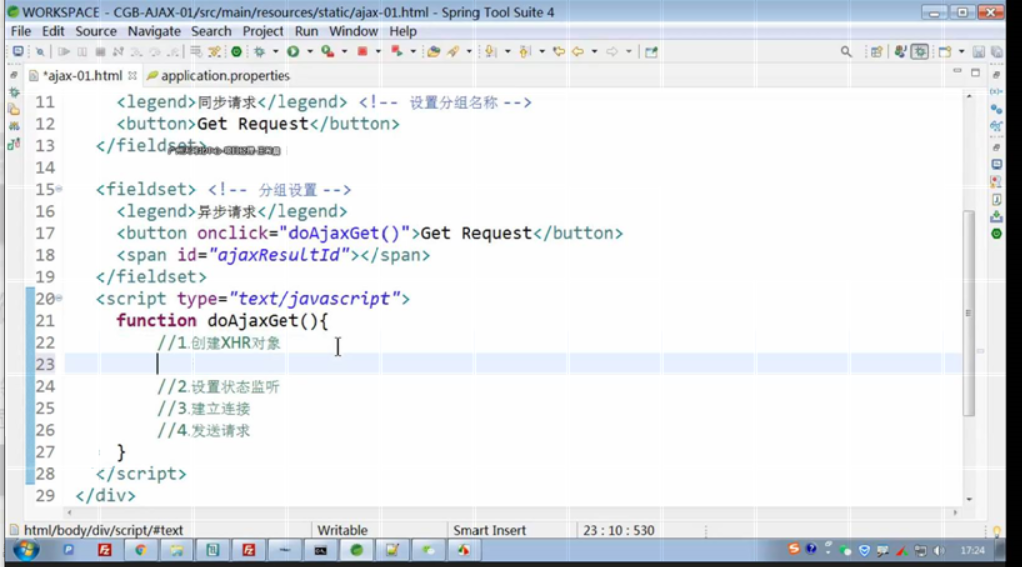
Task: Click the Save All icon
Action: (x=997, y=51)
